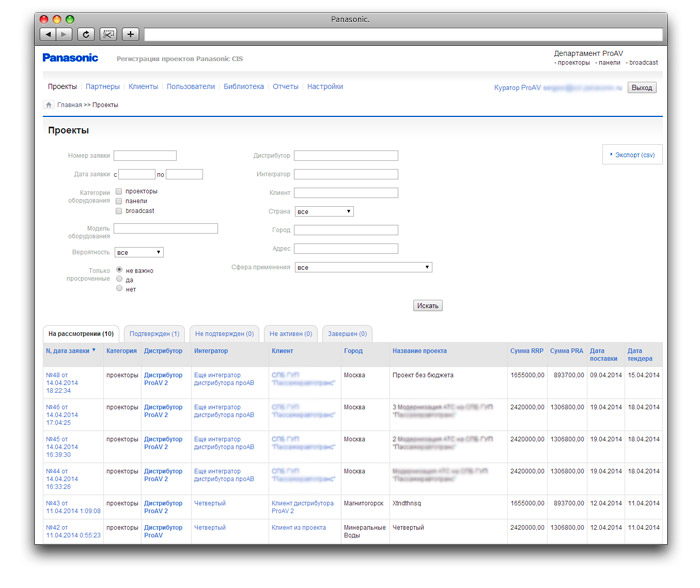Open the Библиотека menu item
700x588 pixels.
coord(243,87)
